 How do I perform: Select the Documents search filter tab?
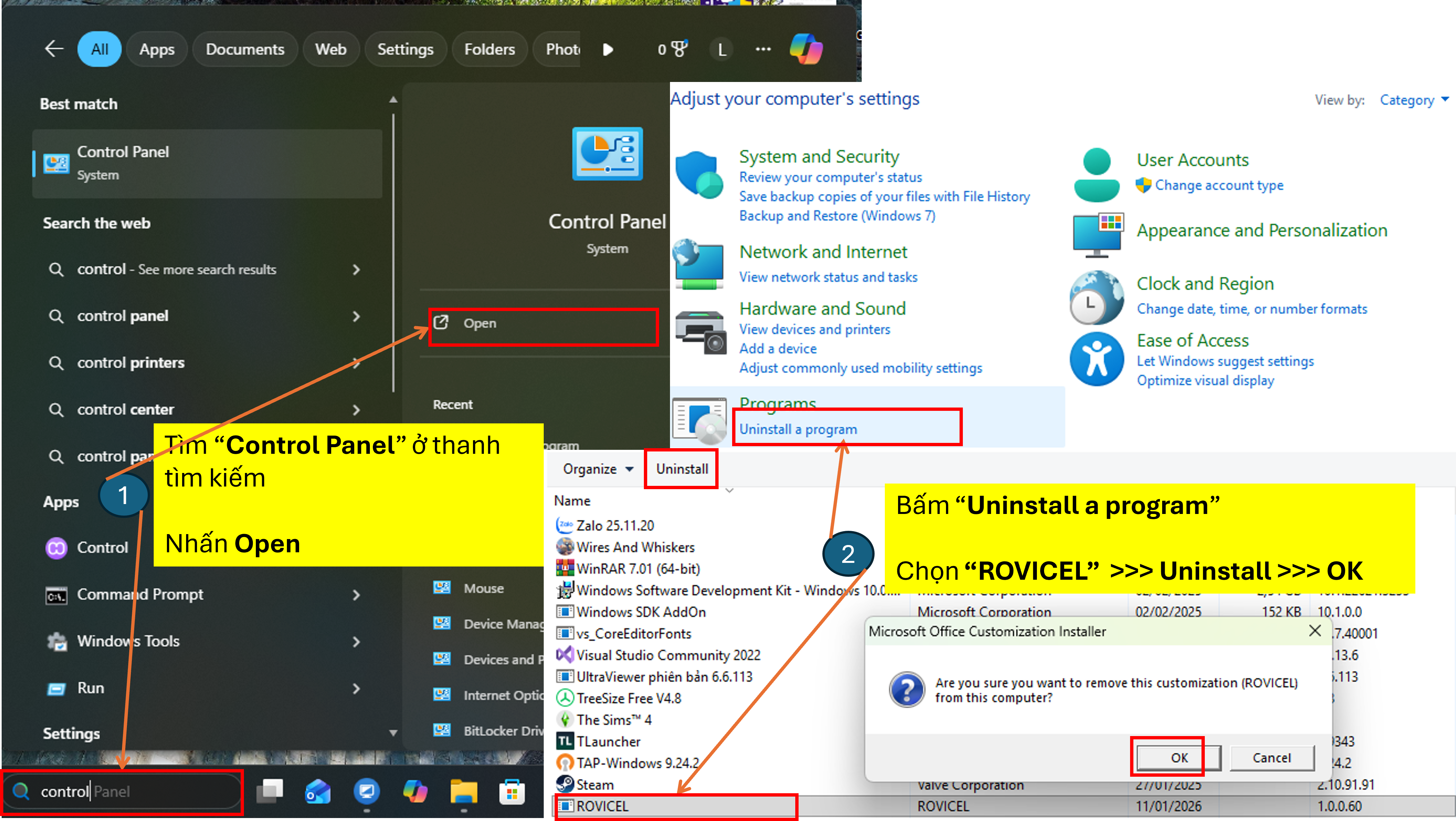pyautogui.click(x=245, y=49)
